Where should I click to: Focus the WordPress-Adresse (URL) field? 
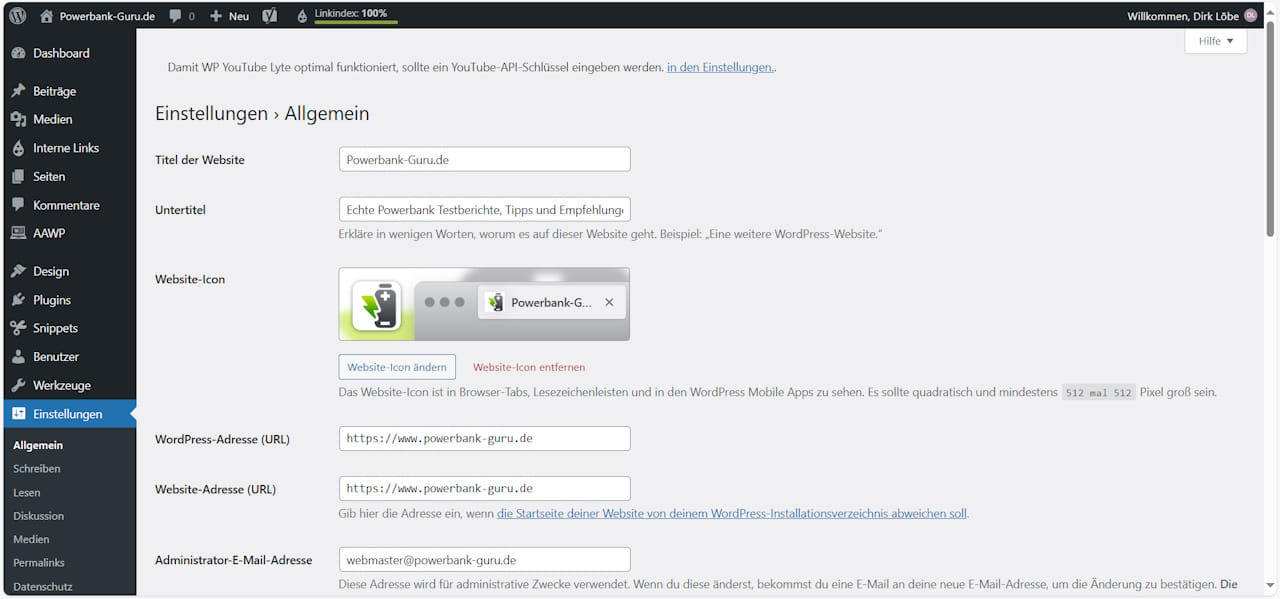coord(485,438)
